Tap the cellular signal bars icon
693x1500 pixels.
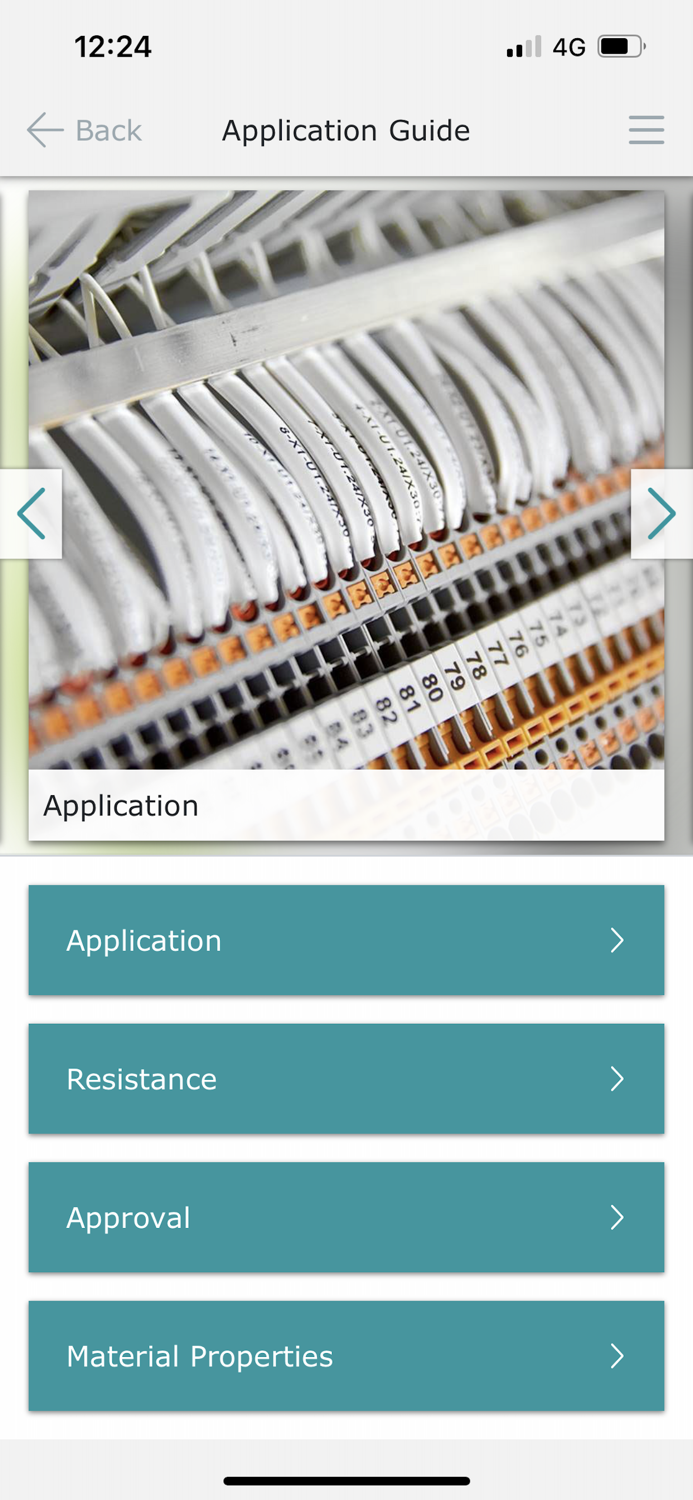524,47
